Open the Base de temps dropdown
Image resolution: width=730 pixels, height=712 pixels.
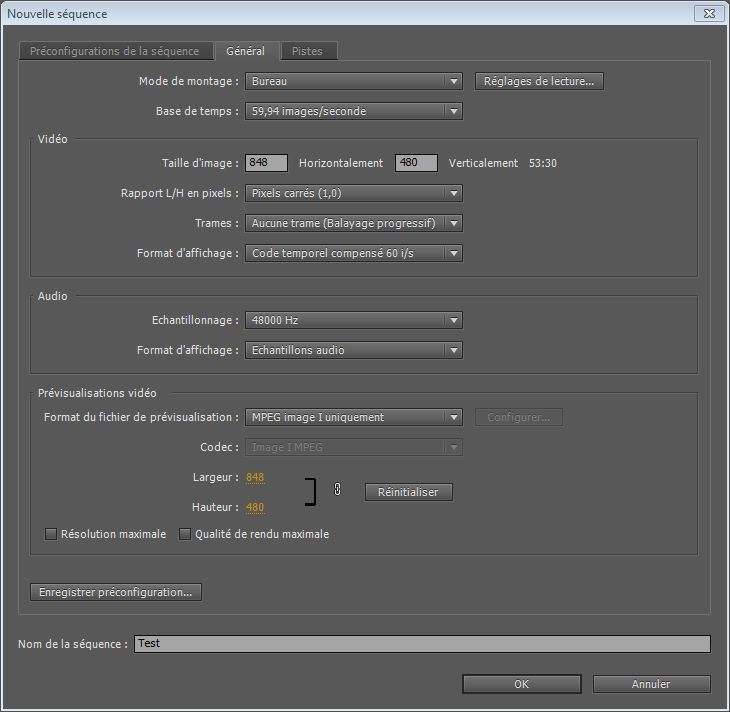(x=354, y=111)
